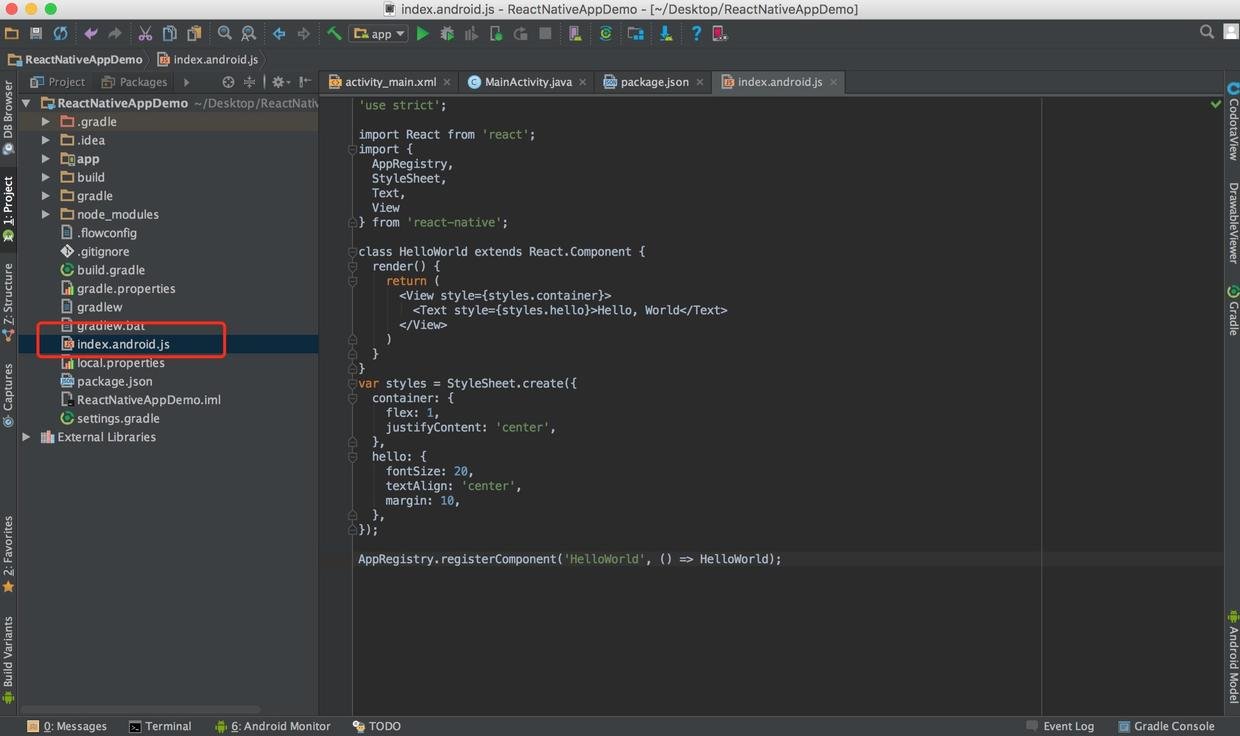Open the app run configuration dropdown
Screen dimensions: 1240x736
[x=379, y=33]
